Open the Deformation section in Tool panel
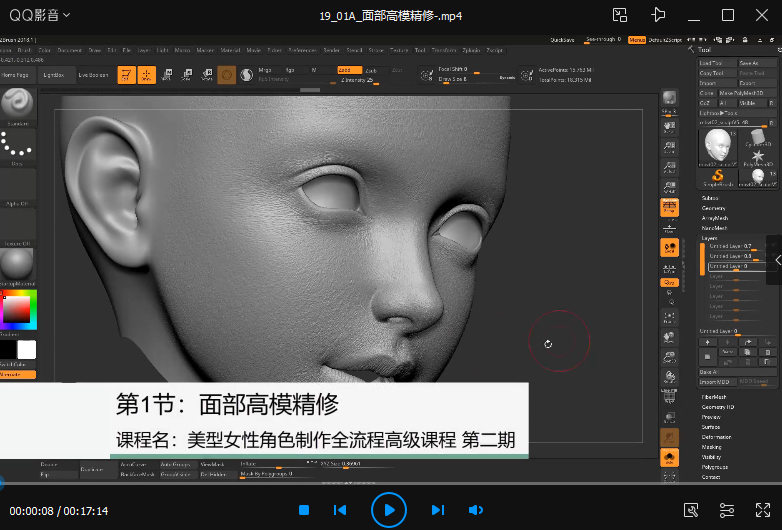Viewport: 782px width, 530px height. 718,437
